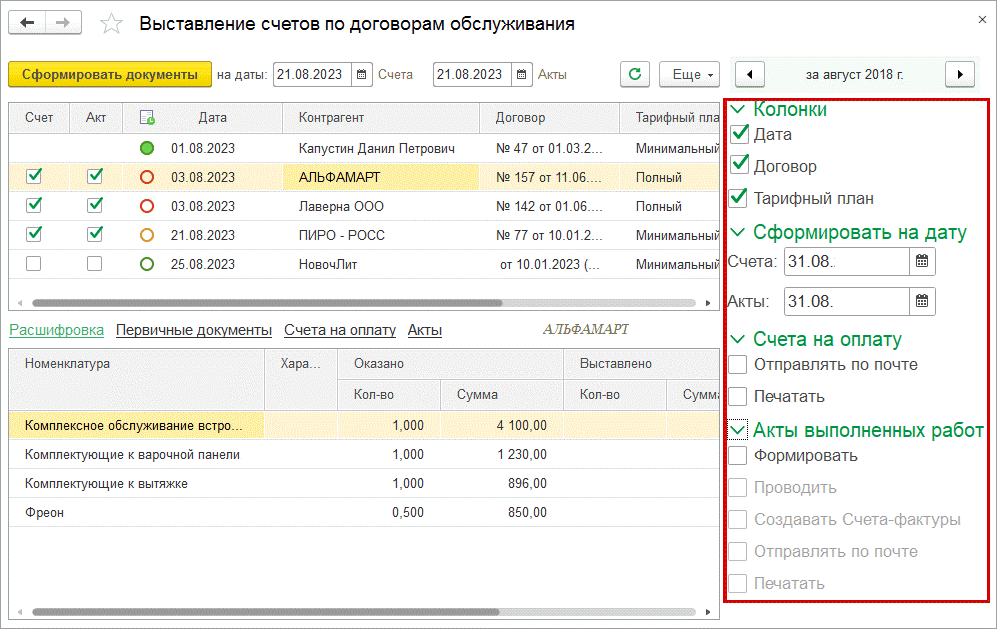The height and width of the screenshot is (629, 997).
Task: Click the back navigation arrow
Action: [x=27, y=22]
